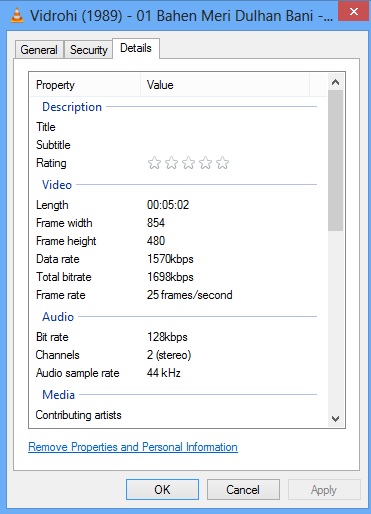Click the Frame height property label
The height and width of the screenshot is (514, 371).
[x=66, y=241]
